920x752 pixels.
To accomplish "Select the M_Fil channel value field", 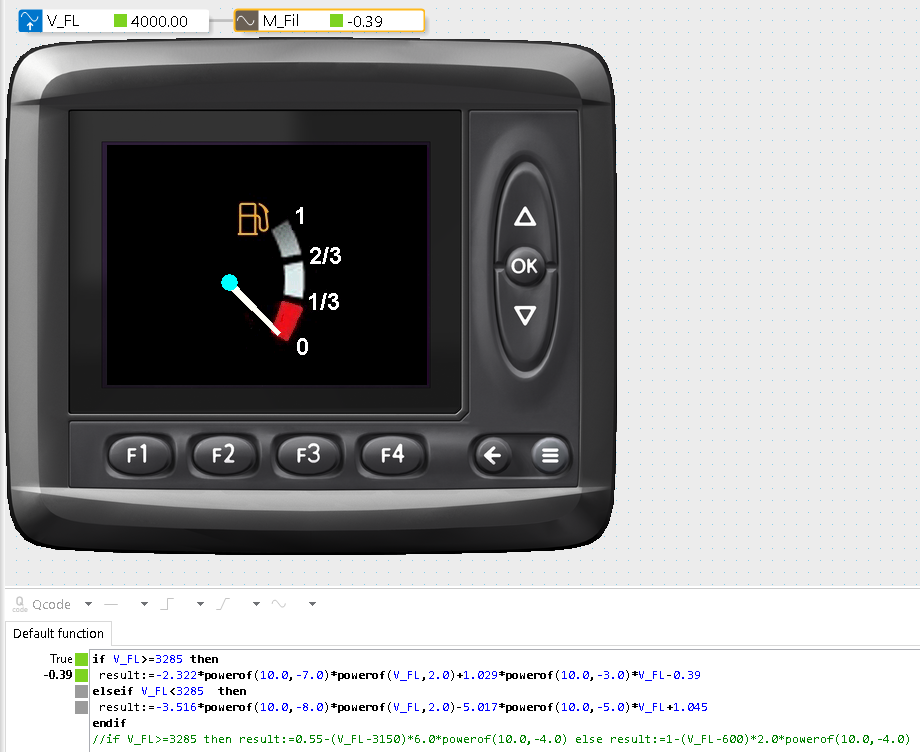I will [365, 22].
